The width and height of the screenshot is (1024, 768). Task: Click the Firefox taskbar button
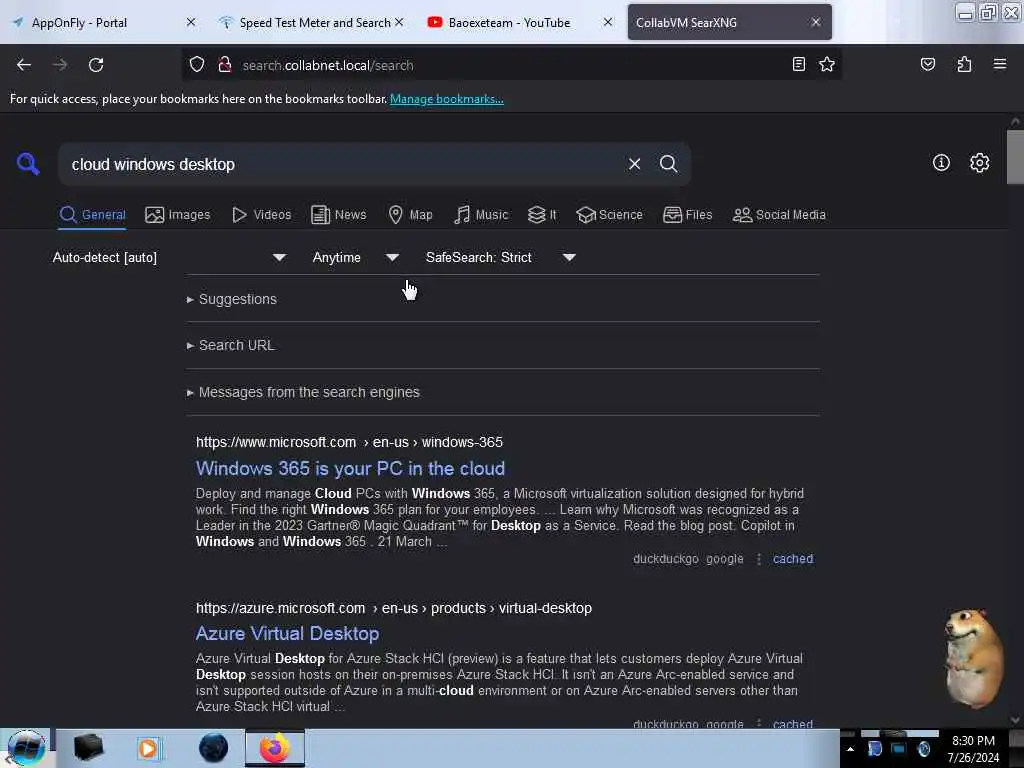(x=275, y=748)
